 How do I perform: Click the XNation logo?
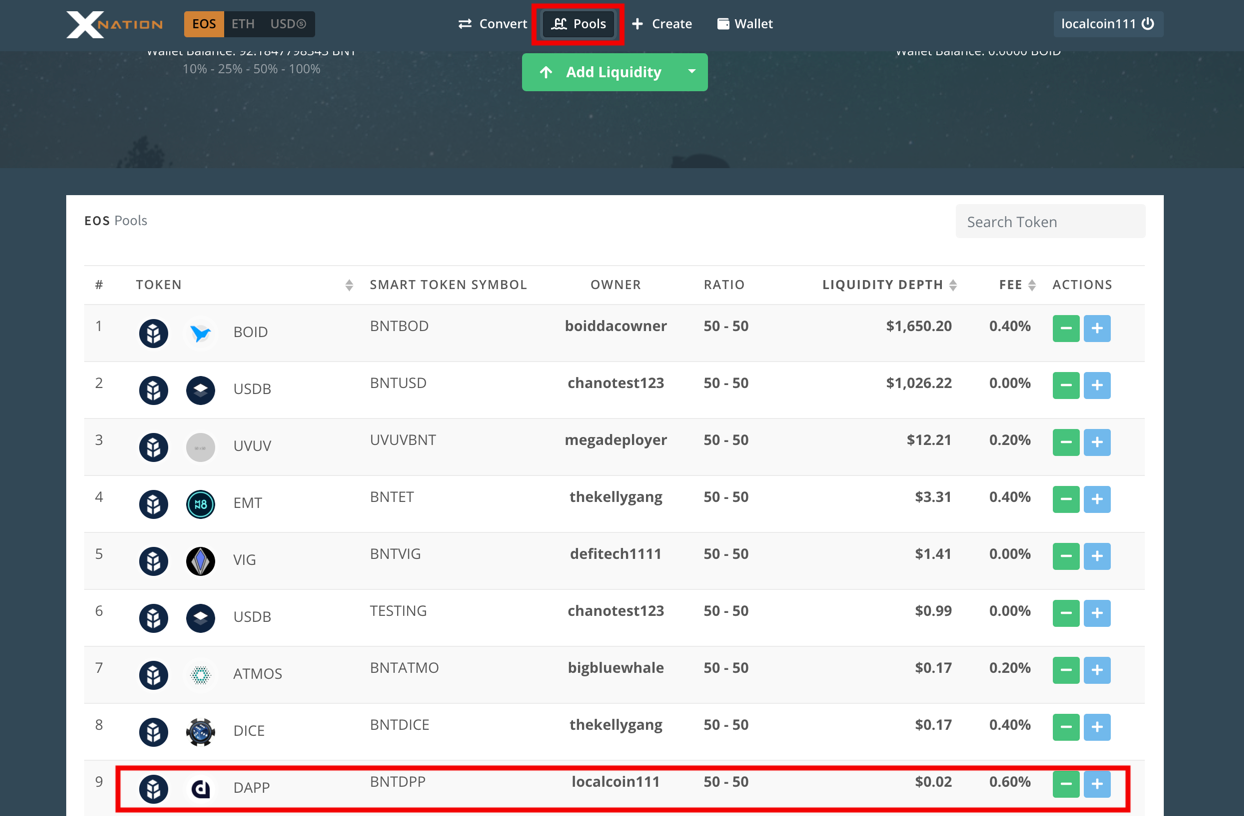(x=114, y=24)
